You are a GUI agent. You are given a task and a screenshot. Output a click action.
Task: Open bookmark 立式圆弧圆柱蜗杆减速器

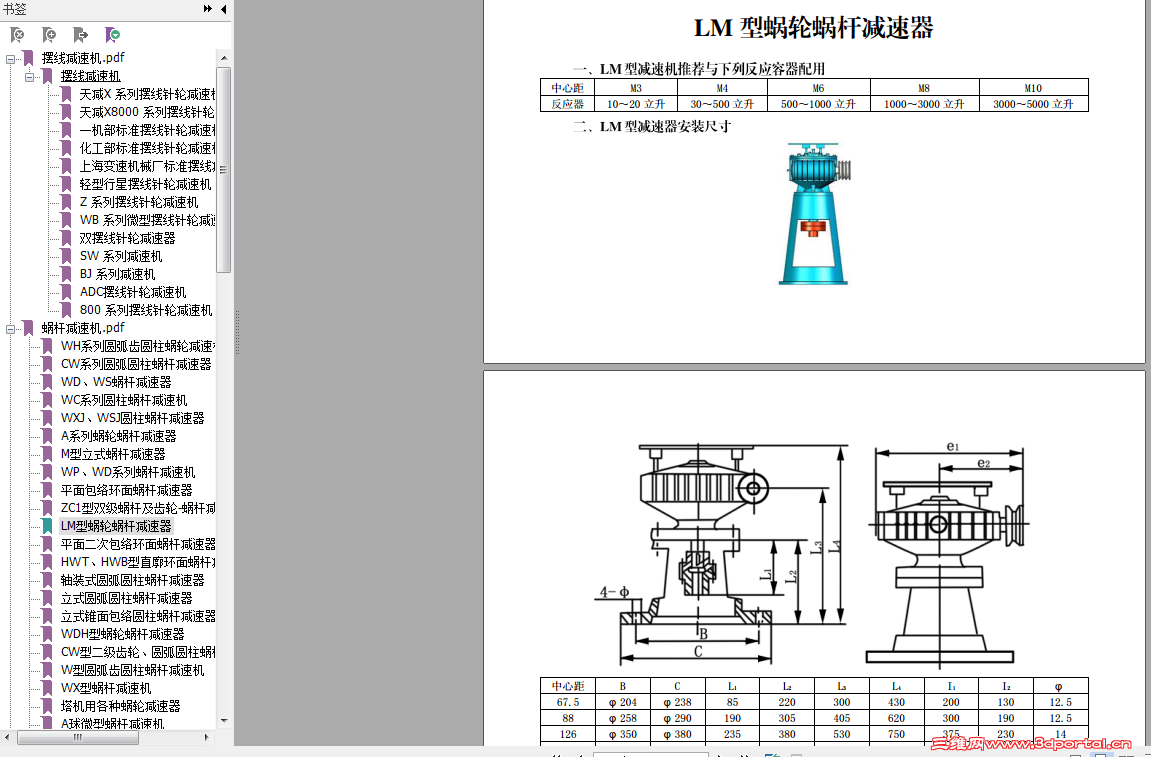click(126, 598)
